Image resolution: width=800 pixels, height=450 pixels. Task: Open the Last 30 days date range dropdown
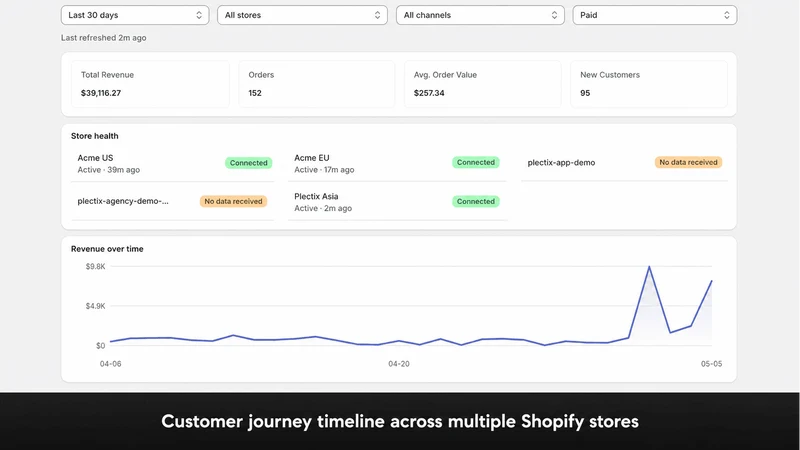click(135, 15)
